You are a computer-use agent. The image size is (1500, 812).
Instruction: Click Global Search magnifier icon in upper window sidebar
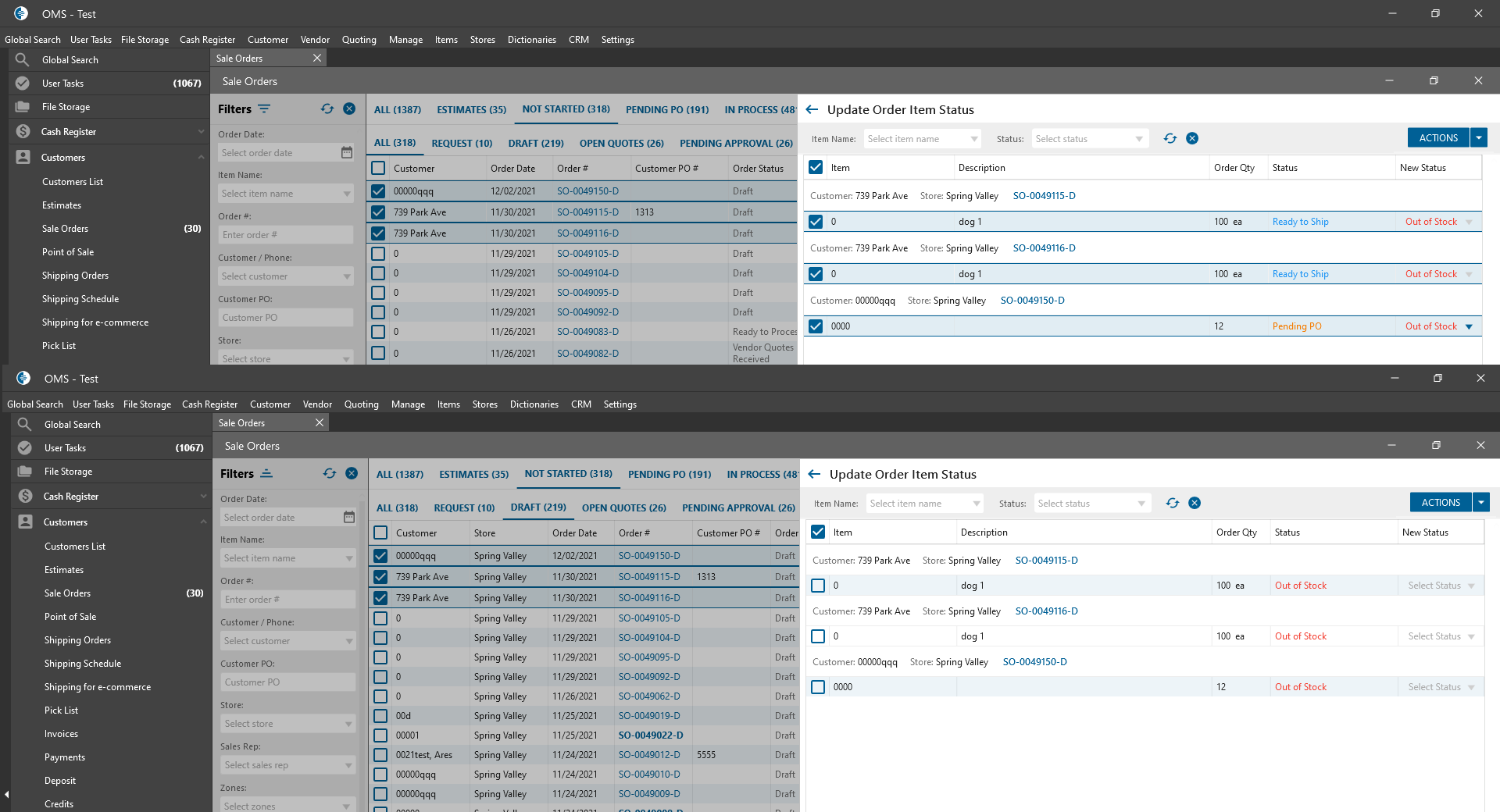click(x=23, y=59)
